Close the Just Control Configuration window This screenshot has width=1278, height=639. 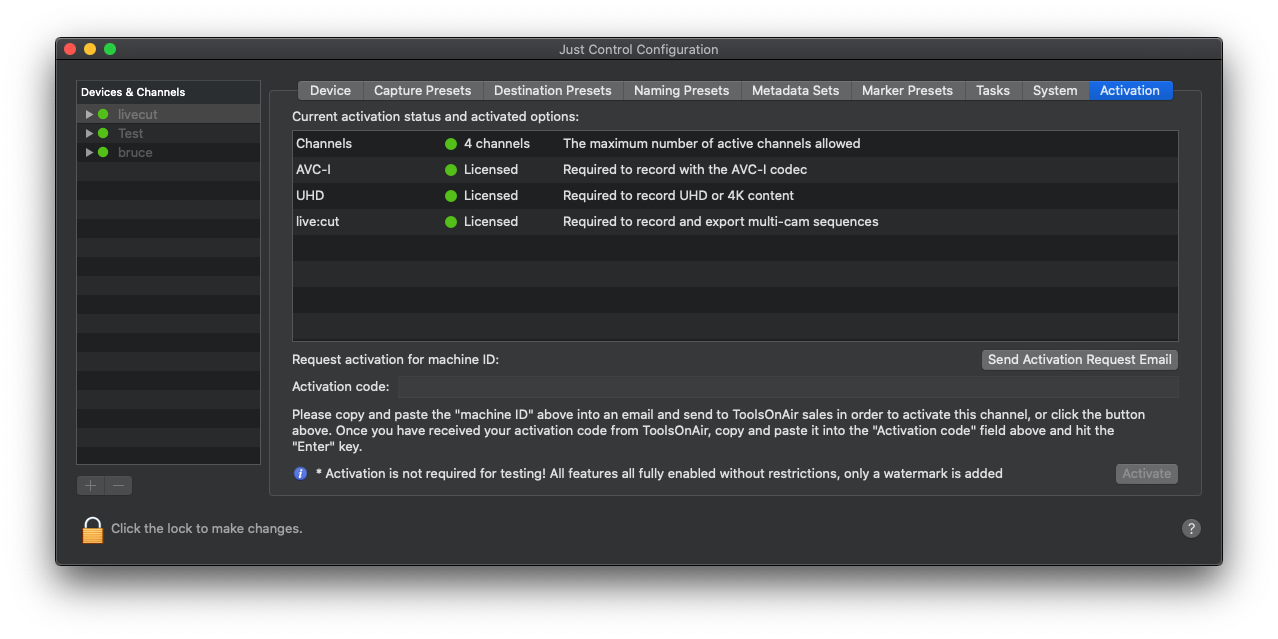pyautogui.click(x=70, y=49)
